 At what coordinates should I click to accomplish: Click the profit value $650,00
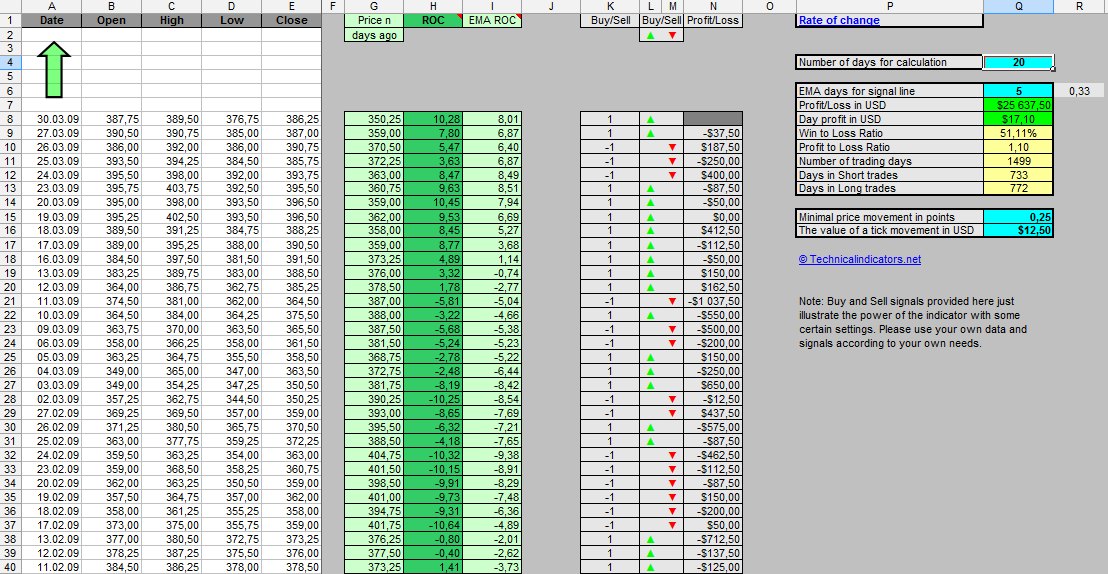714,385
